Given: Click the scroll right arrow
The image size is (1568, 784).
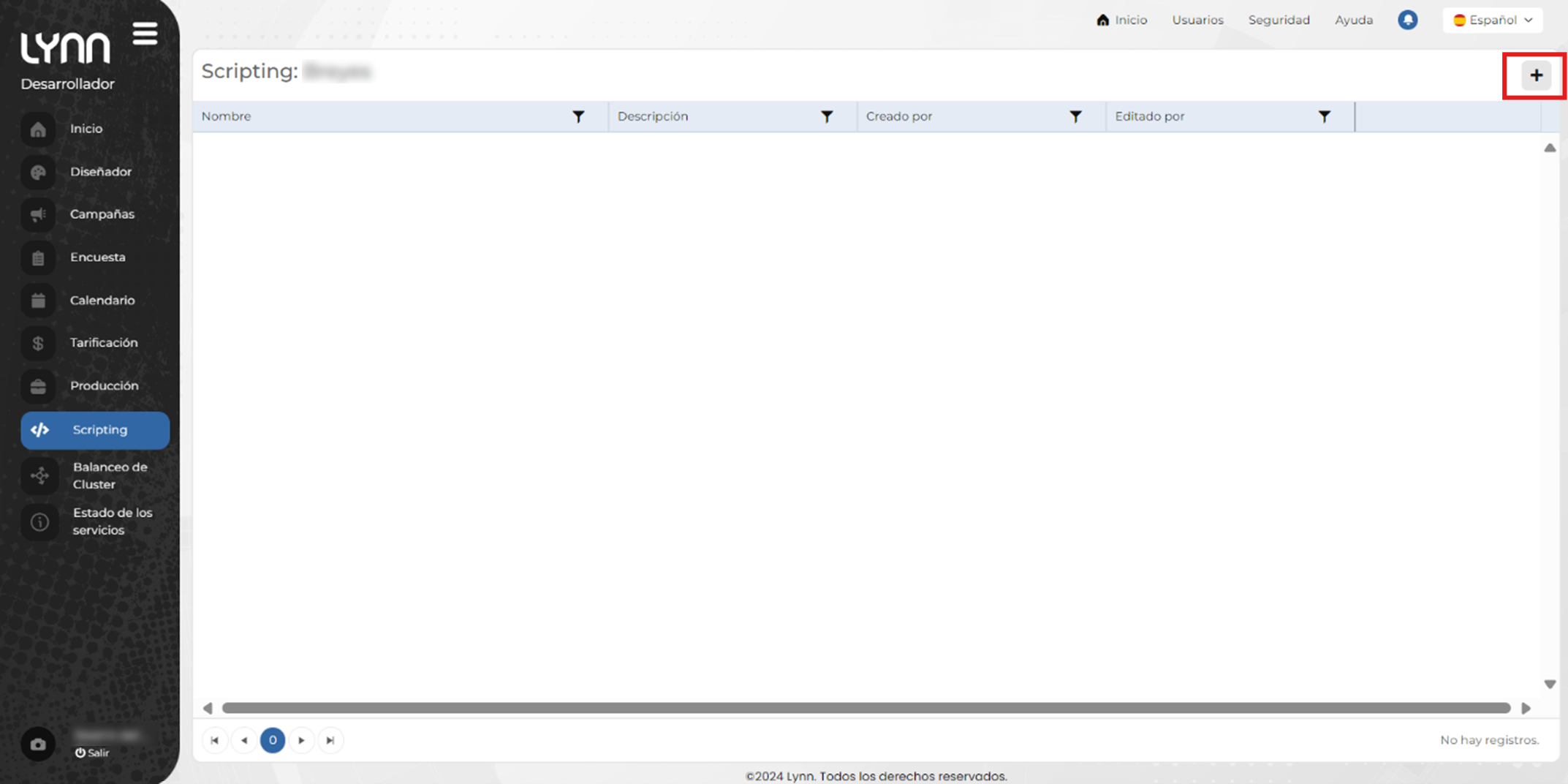Looking at the screenshot, I should 1526,708.
